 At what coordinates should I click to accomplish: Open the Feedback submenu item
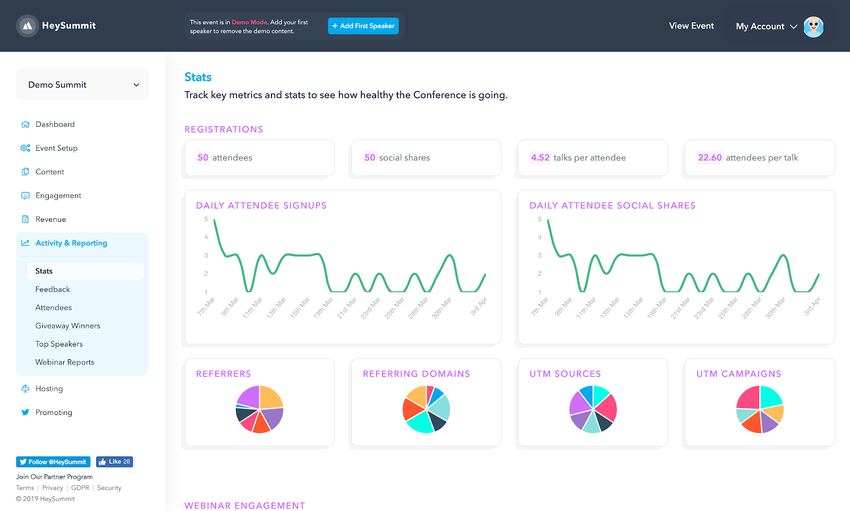[x=53, y=289]
